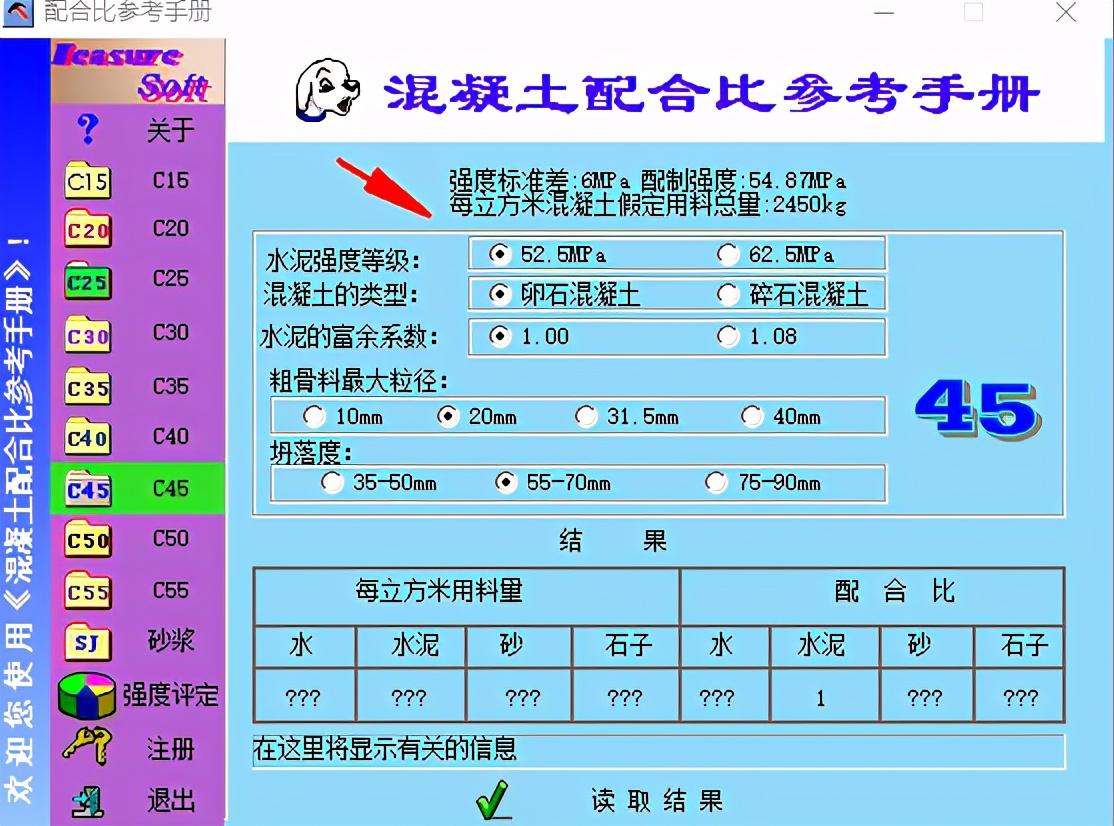Select the green C25 folder icon
Image resolution: width=1114 pixels, height=826 pixels.
(88, 283)
